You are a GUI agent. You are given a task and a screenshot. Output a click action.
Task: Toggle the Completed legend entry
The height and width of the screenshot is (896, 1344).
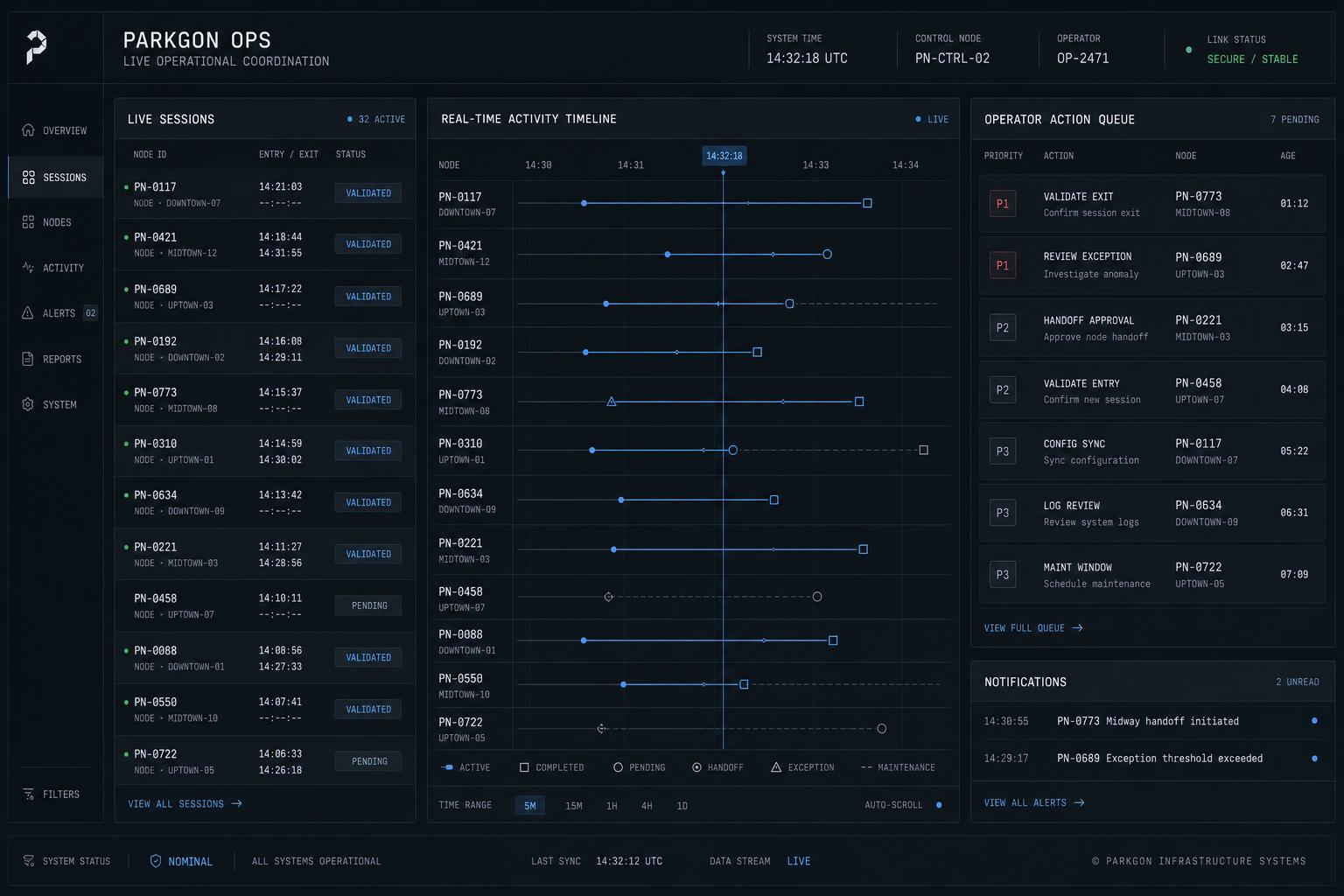click(551, 767)
